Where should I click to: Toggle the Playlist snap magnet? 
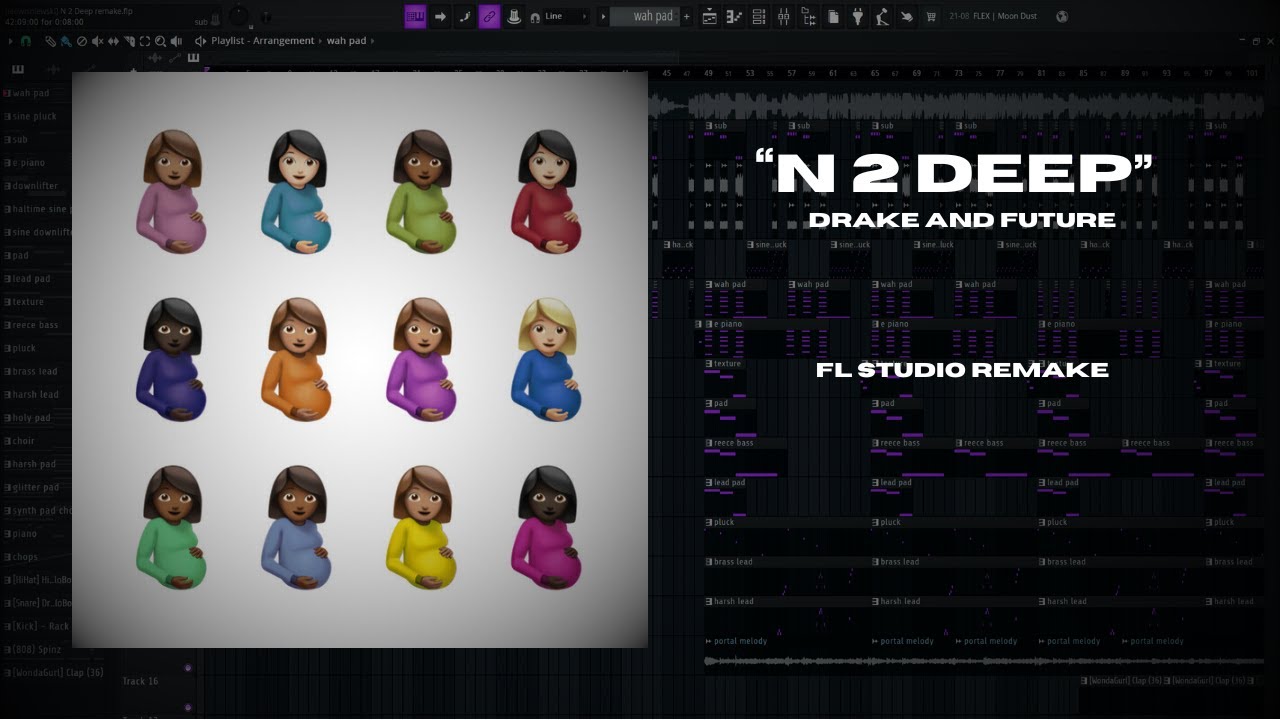pos(26,41)
